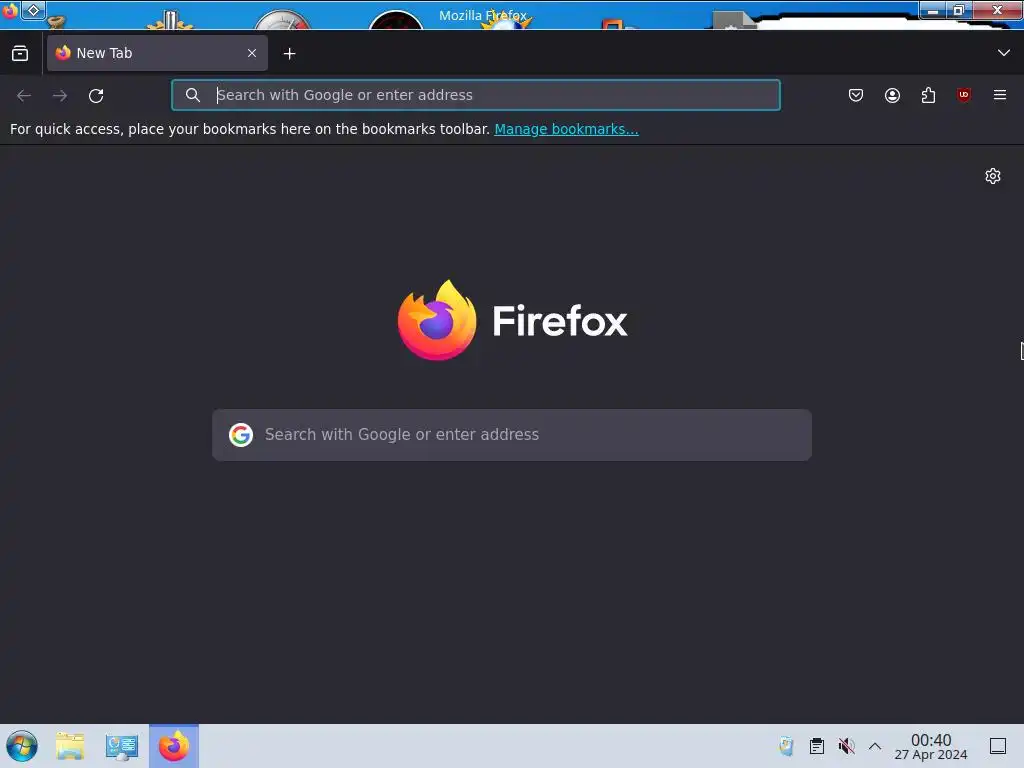Screen dimensions: 1024x768
Task: Open the control panel taskbar icon
Action: click(x=121, y=746)
